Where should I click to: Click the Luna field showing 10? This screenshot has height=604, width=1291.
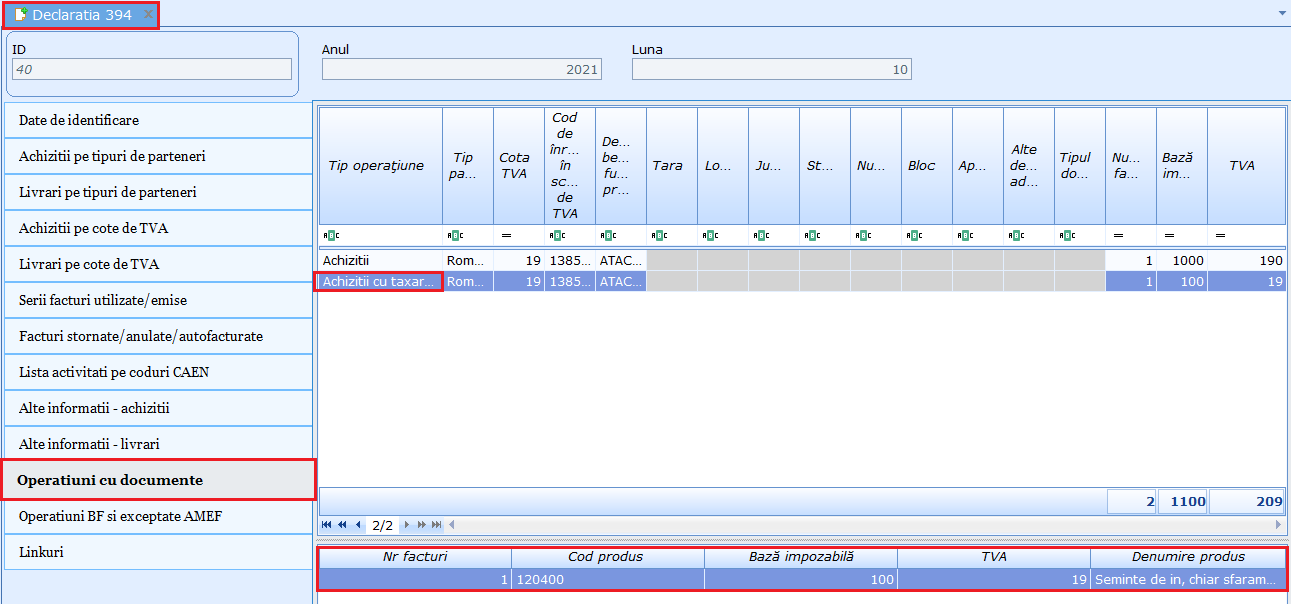coord(772,69)
